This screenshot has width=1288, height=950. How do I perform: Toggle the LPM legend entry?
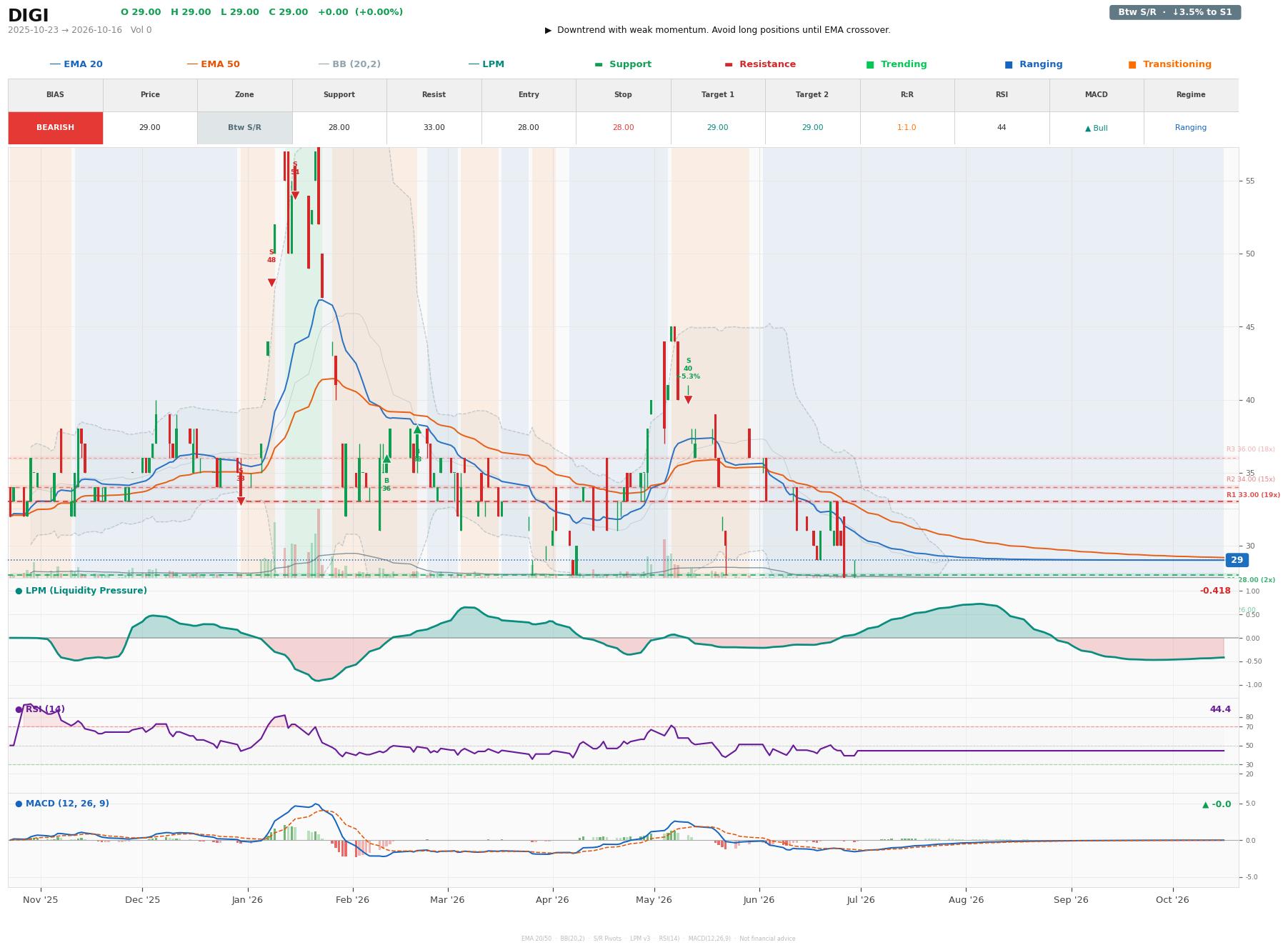[486, 64]
